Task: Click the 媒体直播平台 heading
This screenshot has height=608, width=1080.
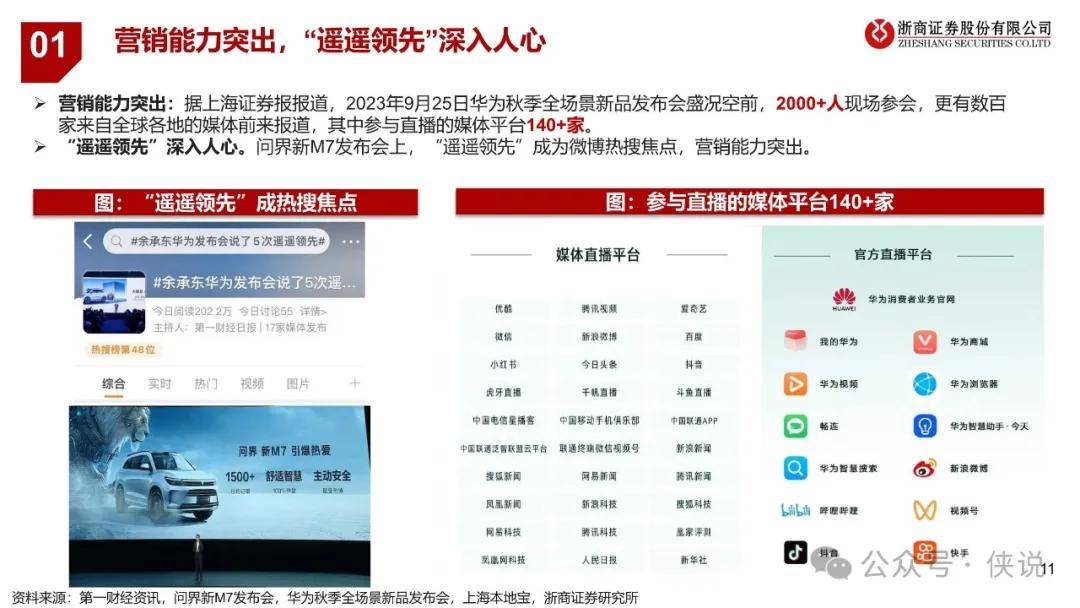Action: pyautogui.click(x=598, y=255)
